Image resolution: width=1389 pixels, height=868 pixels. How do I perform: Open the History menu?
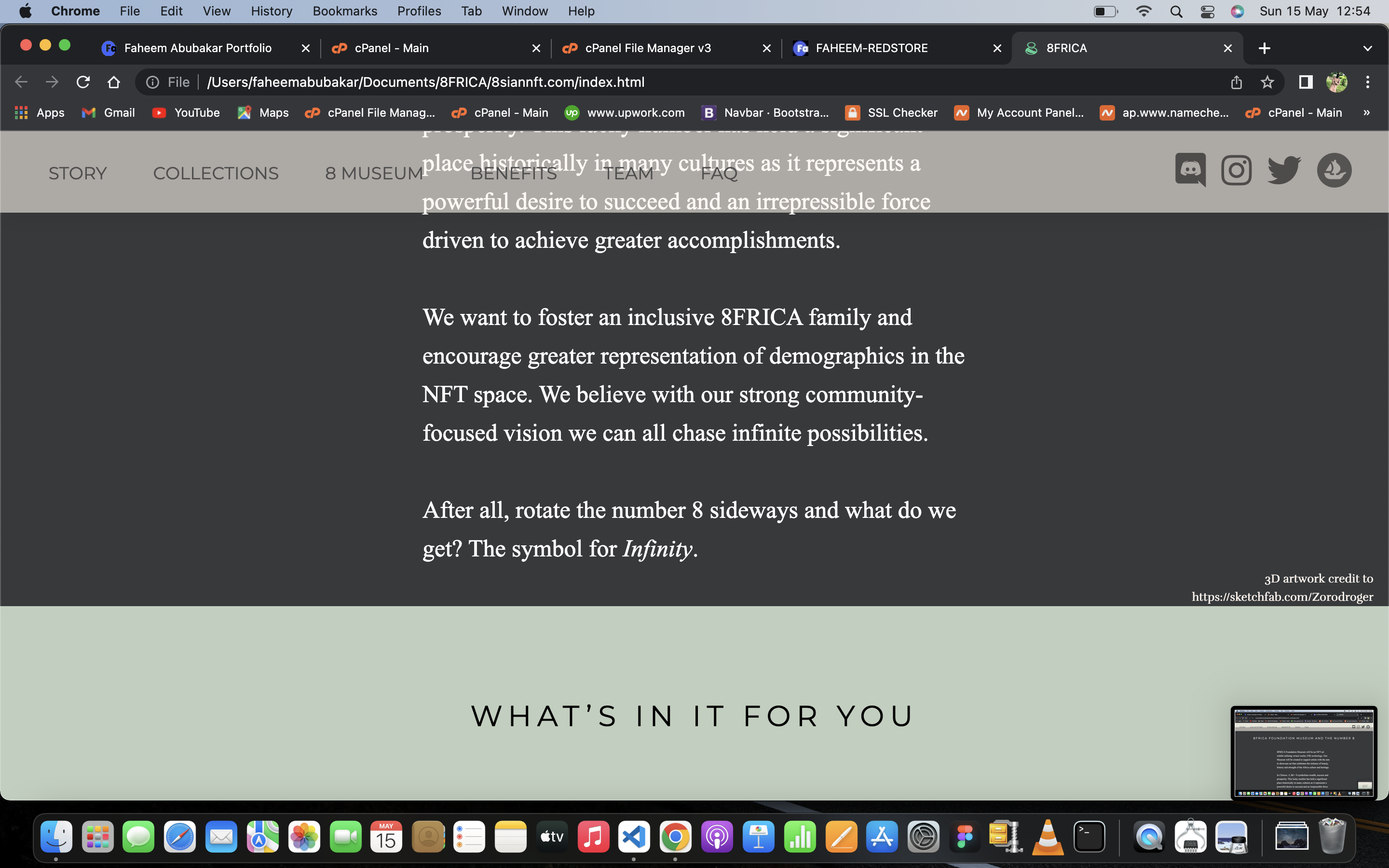coord(272,12)
